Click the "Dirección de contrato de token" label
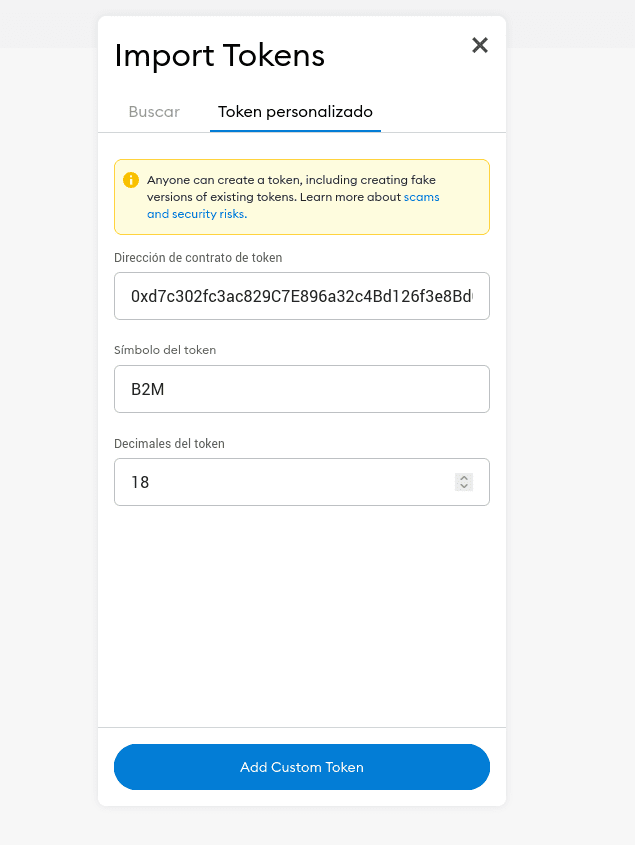Screen dimensions: 635x845 point(198,258)
